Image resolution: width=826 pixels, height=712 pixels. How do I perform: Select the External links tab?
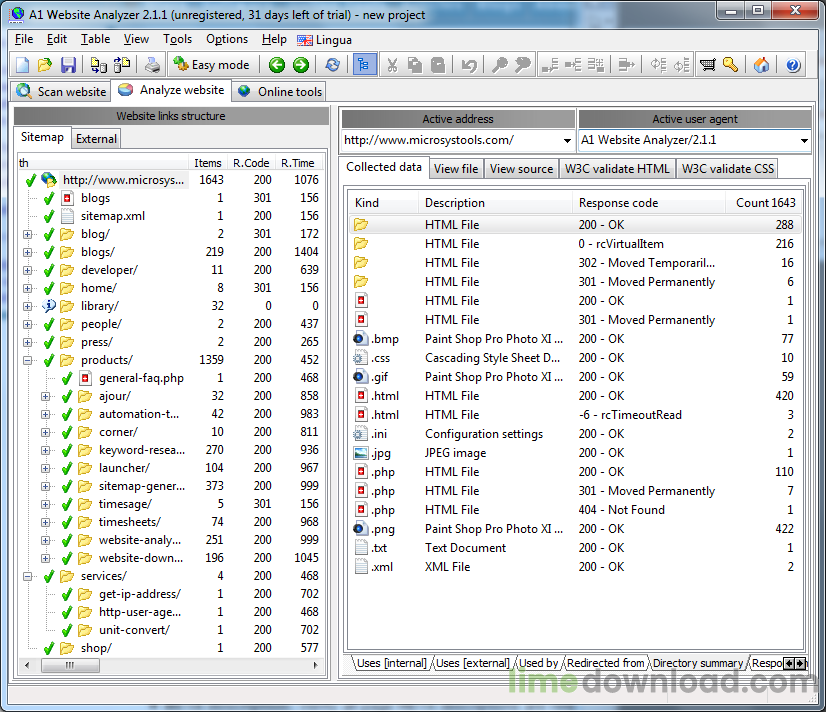coord(96,139)
